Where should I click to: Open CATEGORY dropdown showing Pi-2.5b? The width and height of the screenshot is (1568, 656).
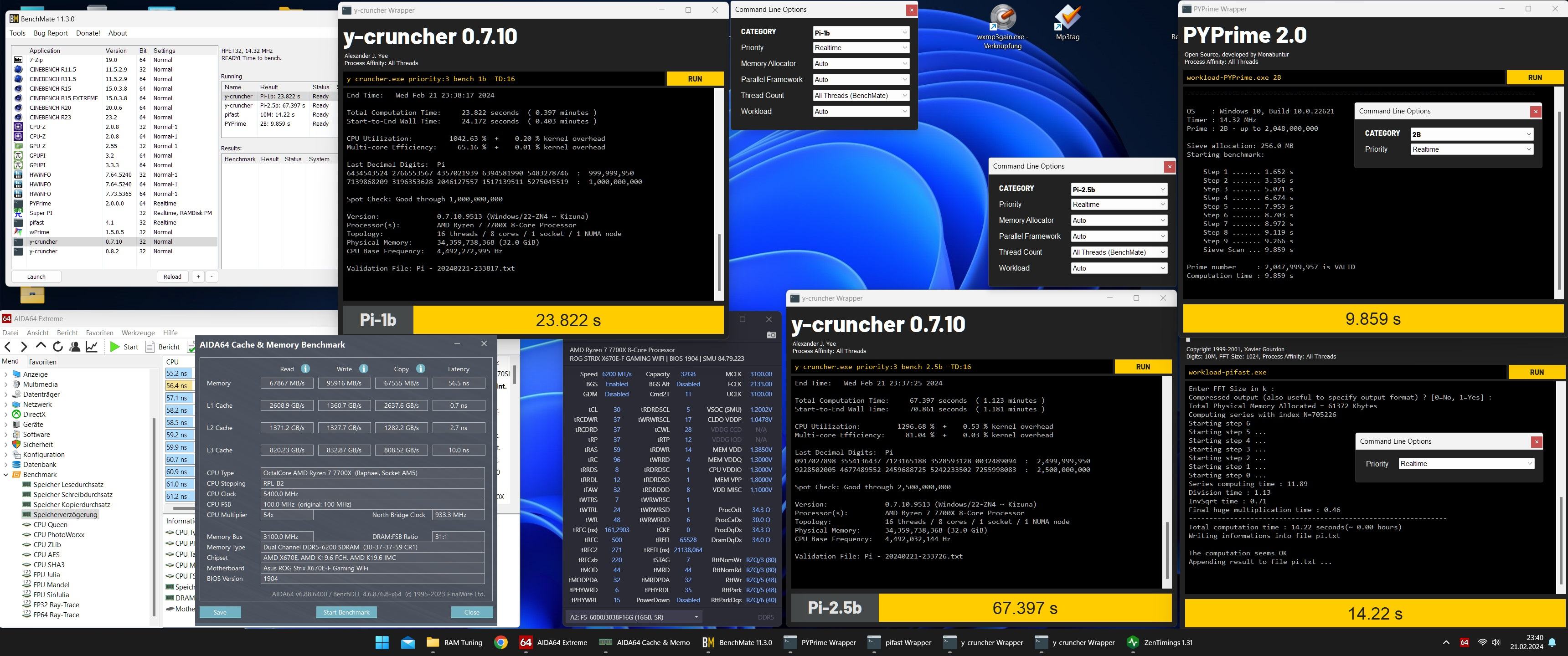(x=1119, y=189)
